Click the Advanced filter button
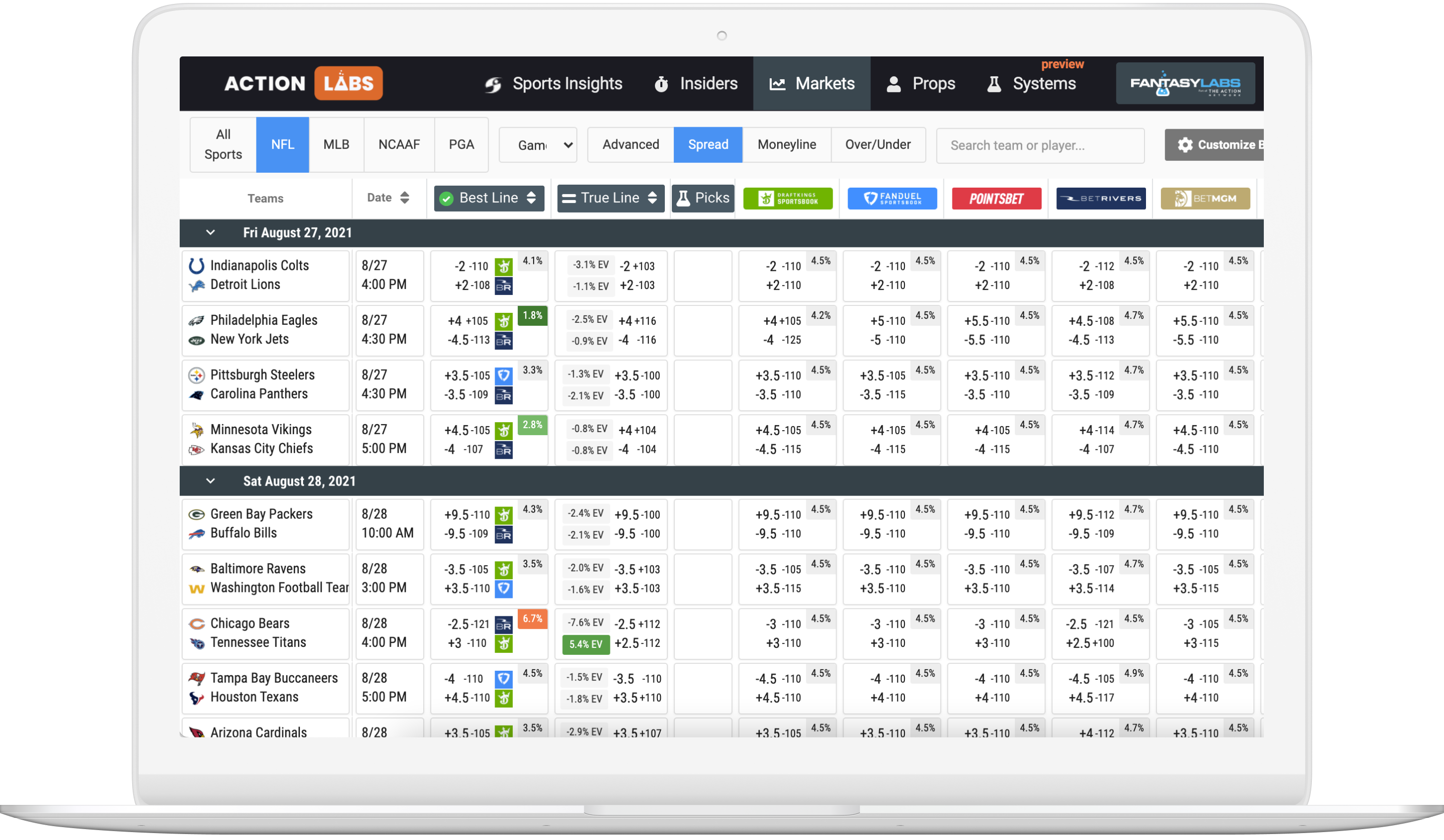This screenshot has height=840, width=1444. 631,144
